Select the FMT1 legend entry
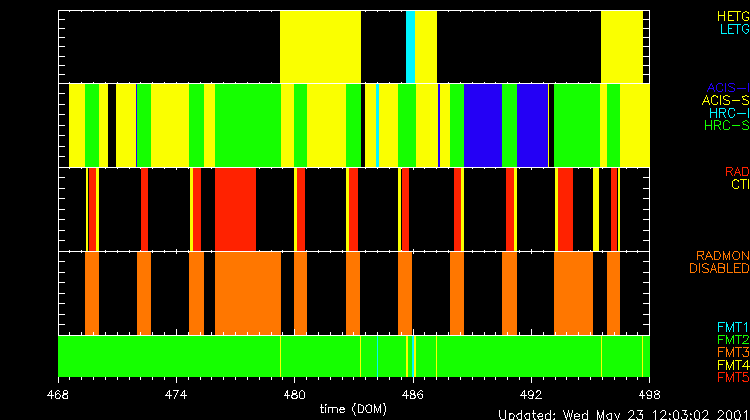 [x=732, y=327]
